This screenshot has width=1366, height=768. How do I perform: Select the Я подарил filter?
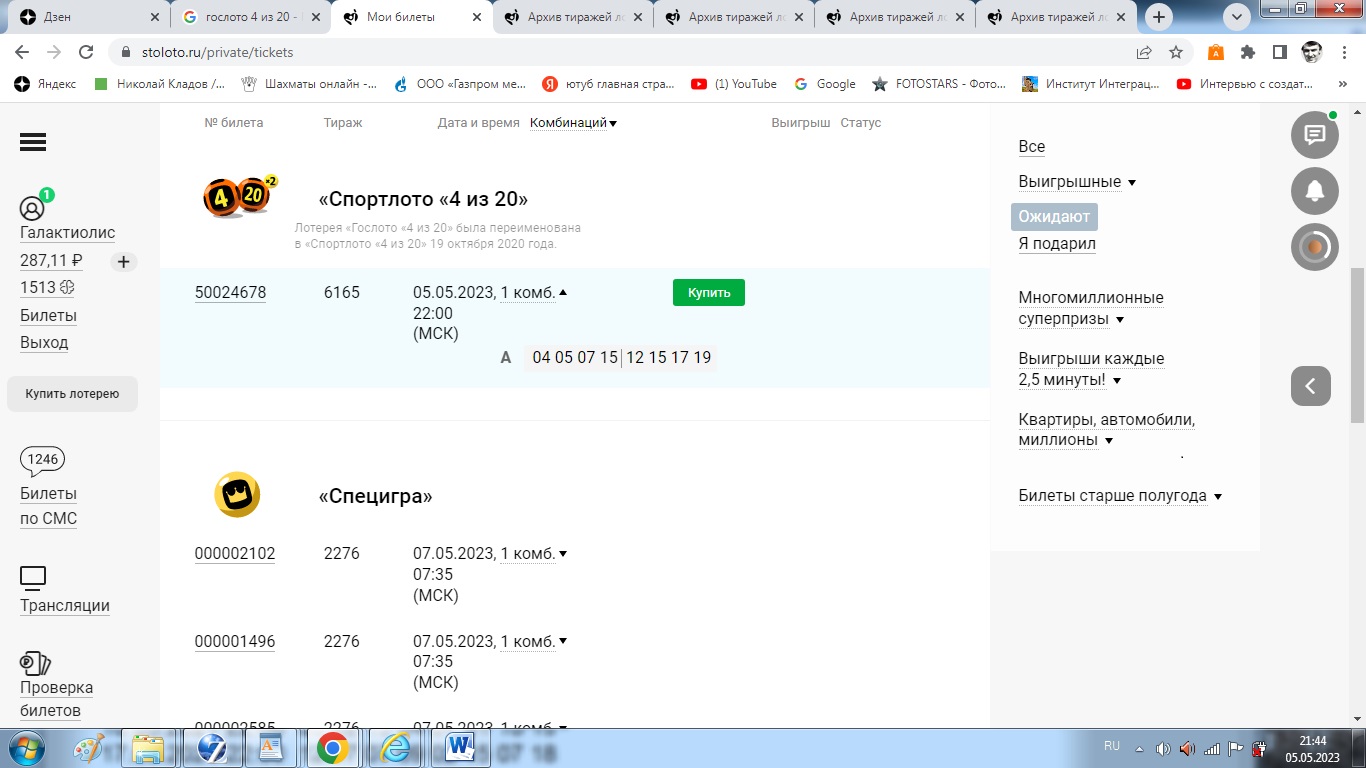(x=1057, y=244)
